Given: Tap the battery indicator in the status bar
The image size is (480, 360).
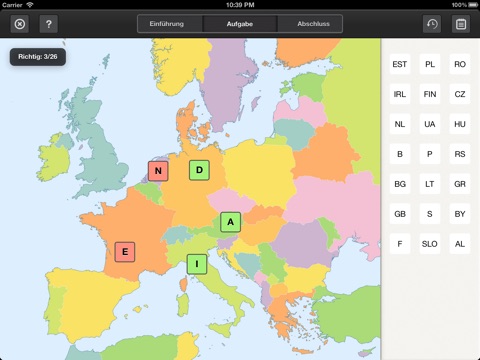Looking at the screenshot, I should [x=473, y=5].
